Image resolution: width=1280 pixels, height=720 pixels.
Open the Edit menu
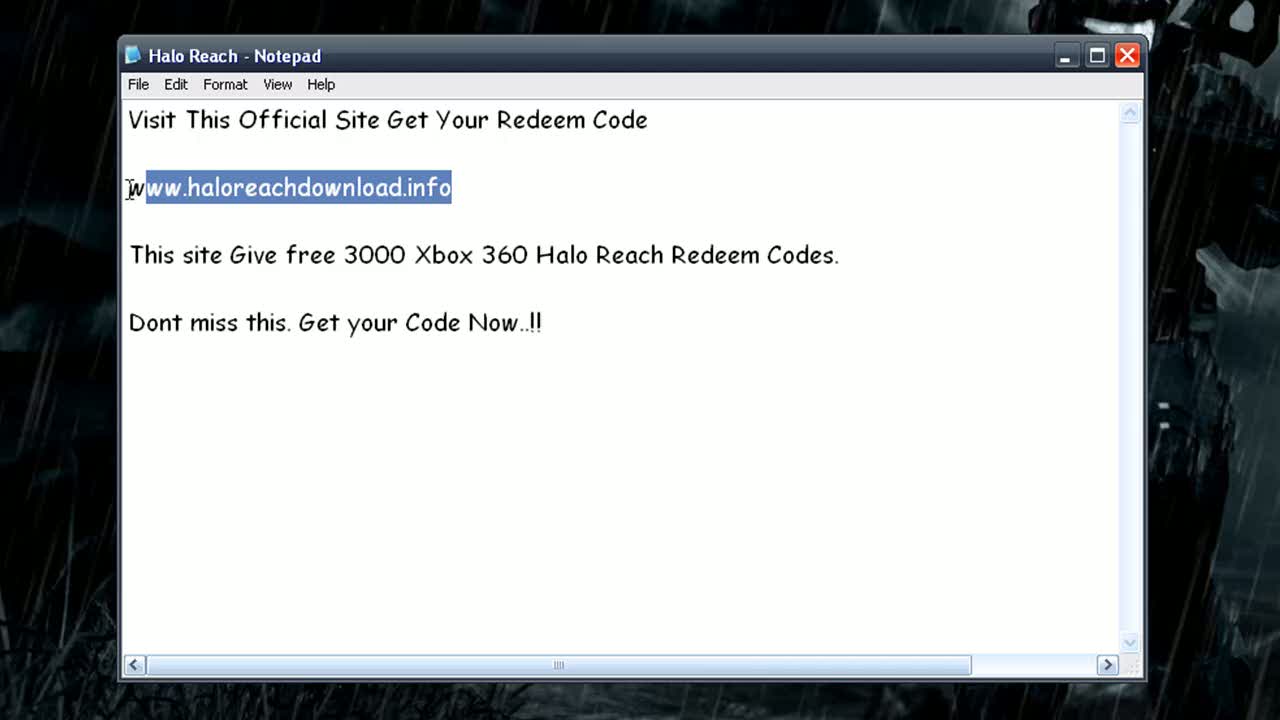click(175, 84)
